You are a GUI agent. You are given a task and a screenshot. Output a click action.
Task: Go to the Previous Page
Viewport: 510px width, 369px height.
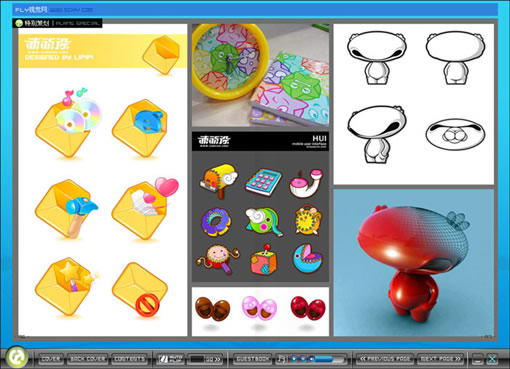click(385, 359)
